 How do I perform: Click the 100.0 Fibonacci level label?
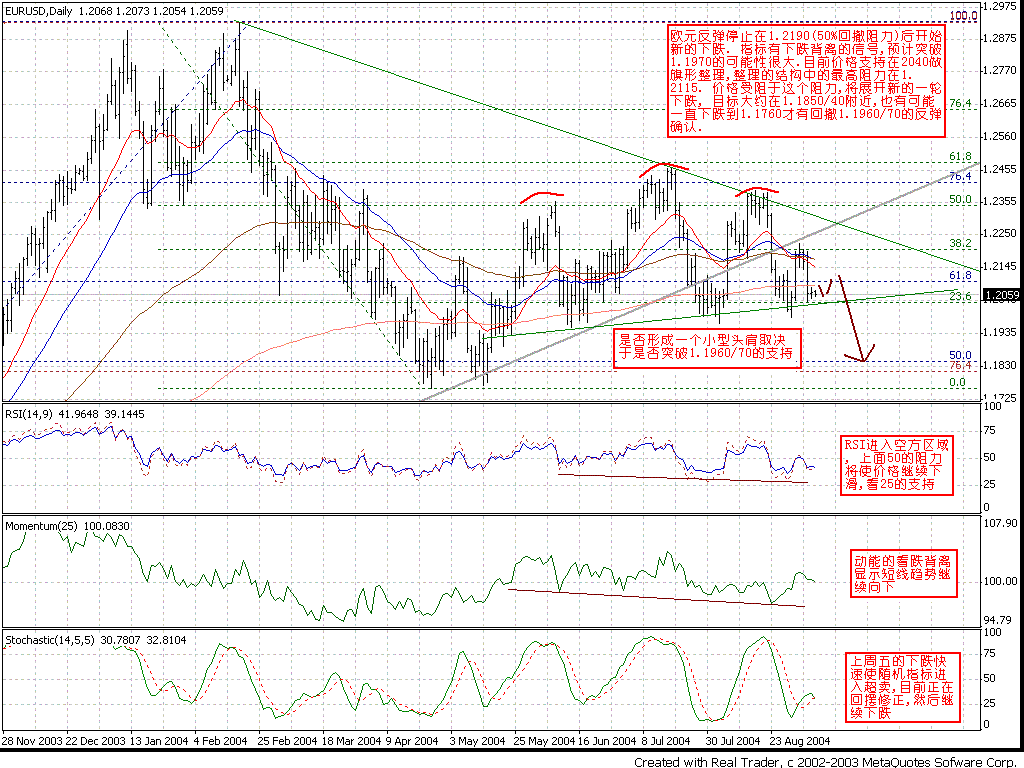[x=963, y=16]
